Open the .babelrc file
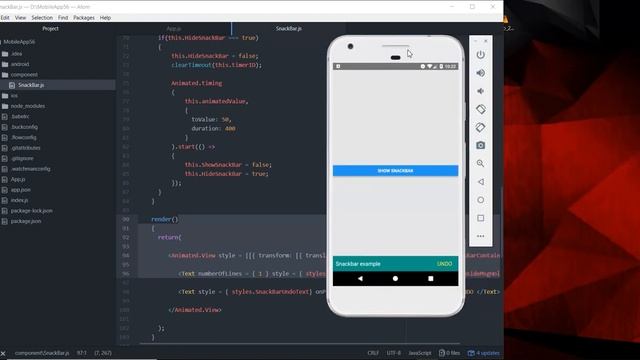The image size is (640, 360). tap(20, 116)
